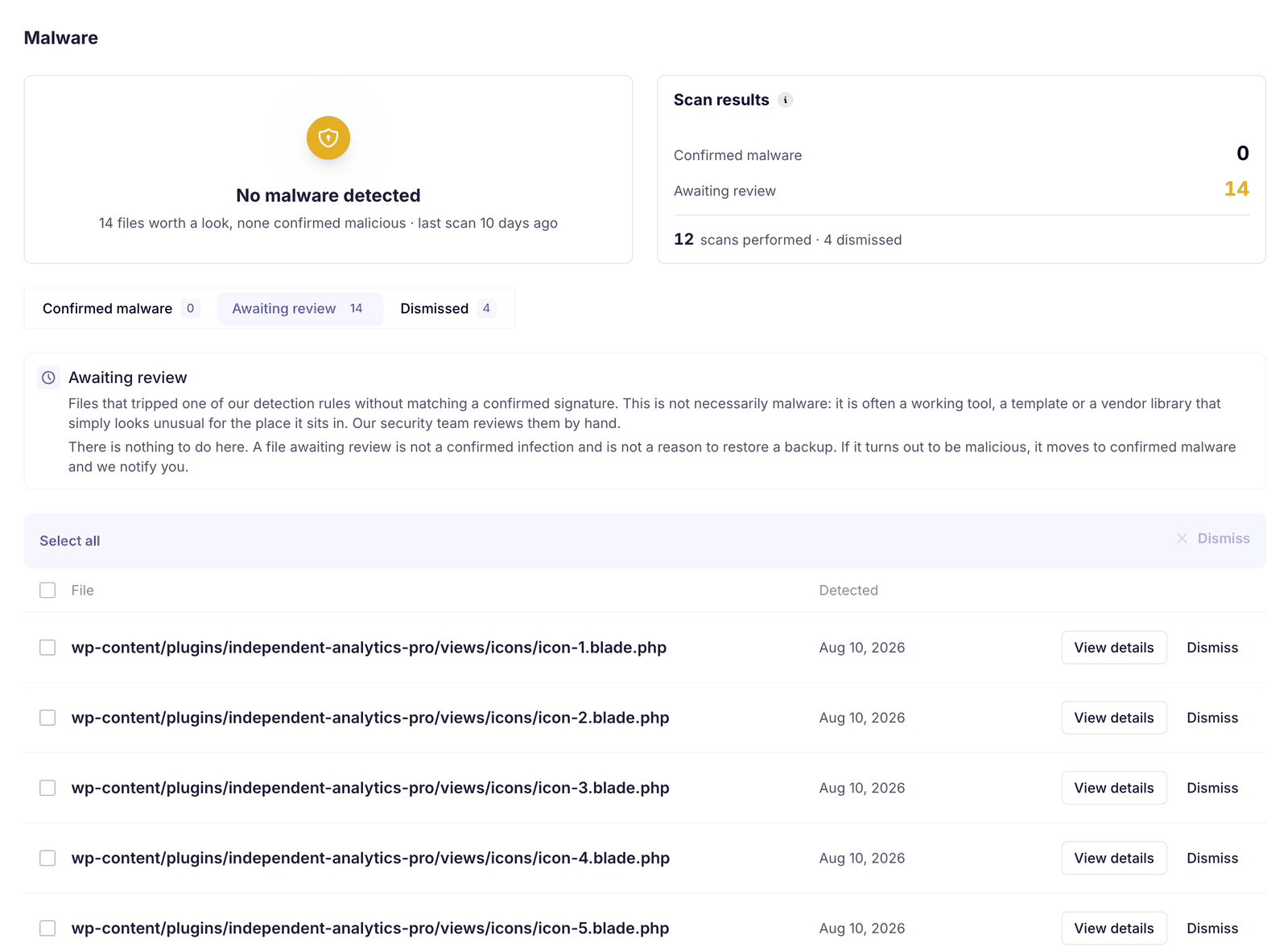Click the clock icon beside Awaiting review

click(48, 377)
